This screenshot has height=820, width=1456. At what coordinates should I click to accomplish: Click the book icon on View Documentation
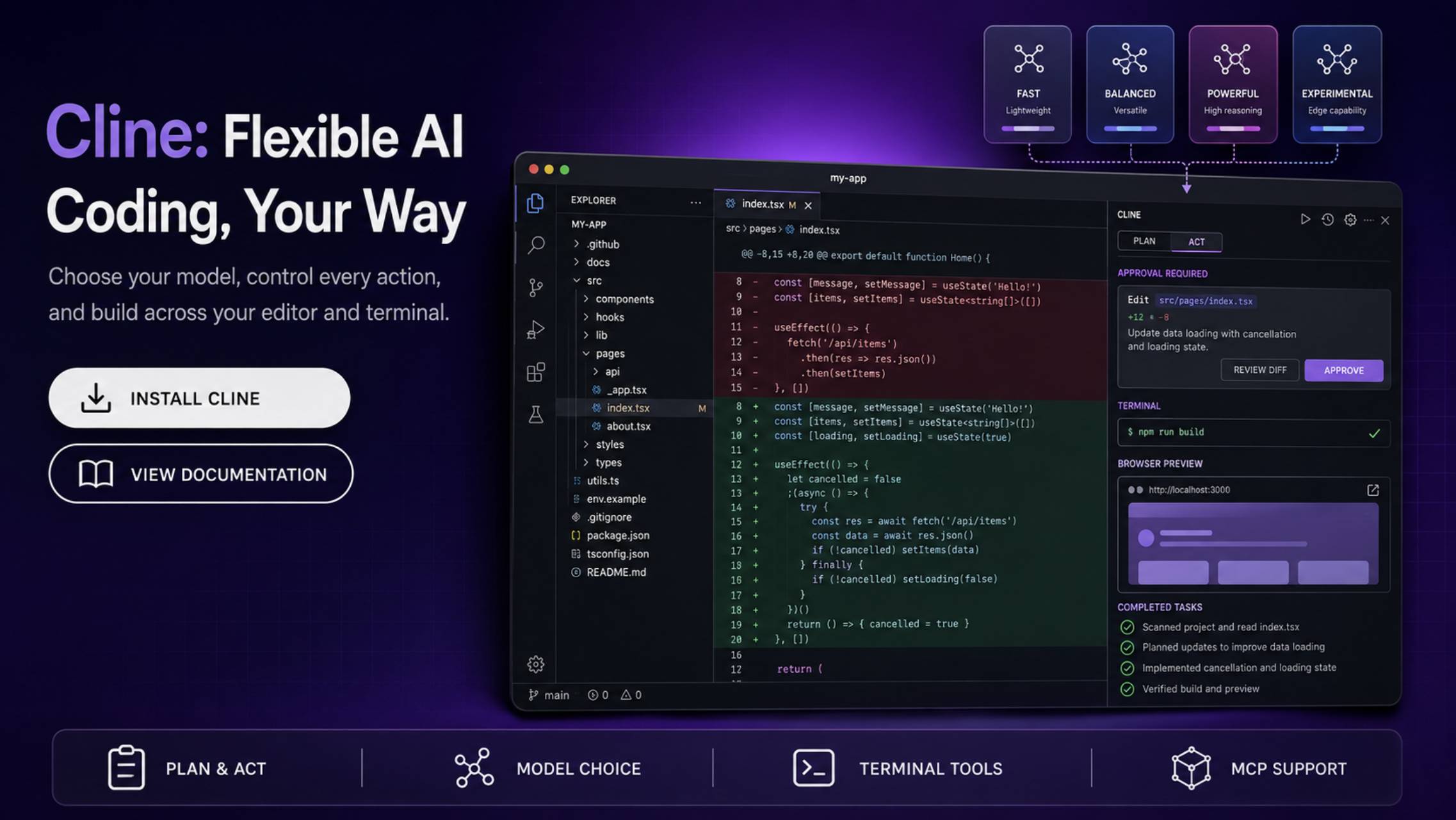point(96,474)
